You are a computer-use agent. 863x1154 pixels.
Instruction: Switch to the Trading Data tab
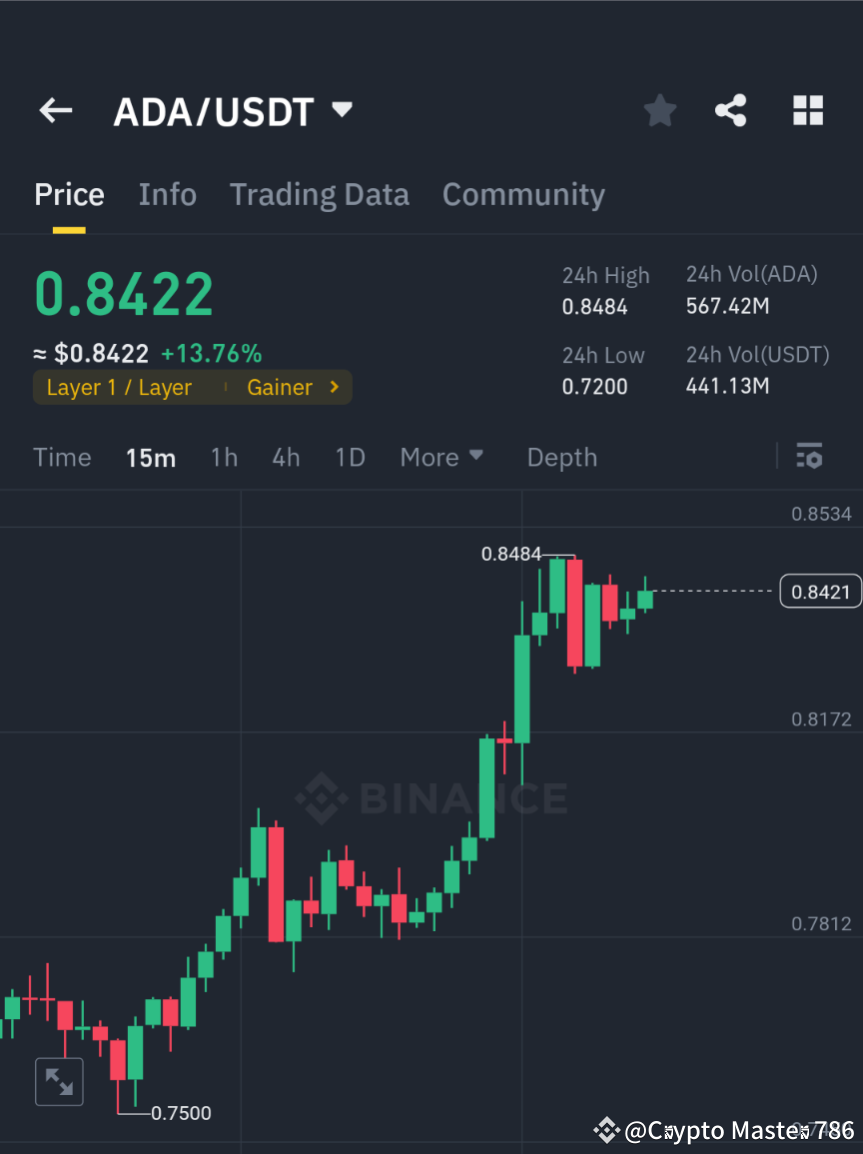click(319, 194)
